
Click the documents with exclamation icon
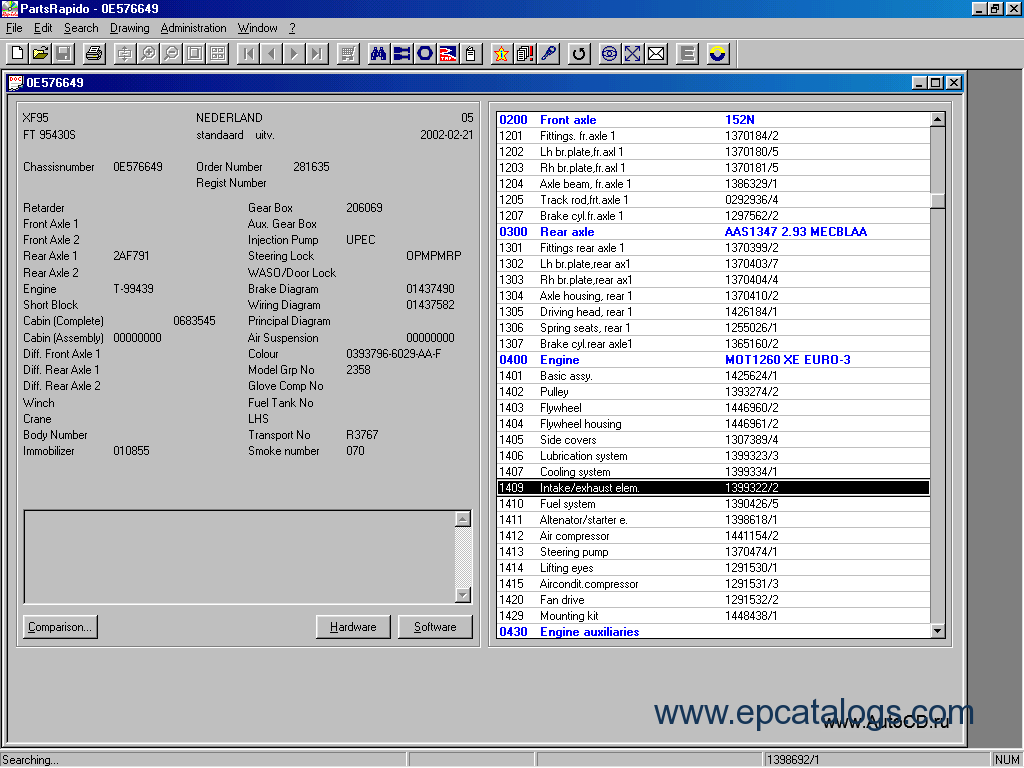point(524,54)
